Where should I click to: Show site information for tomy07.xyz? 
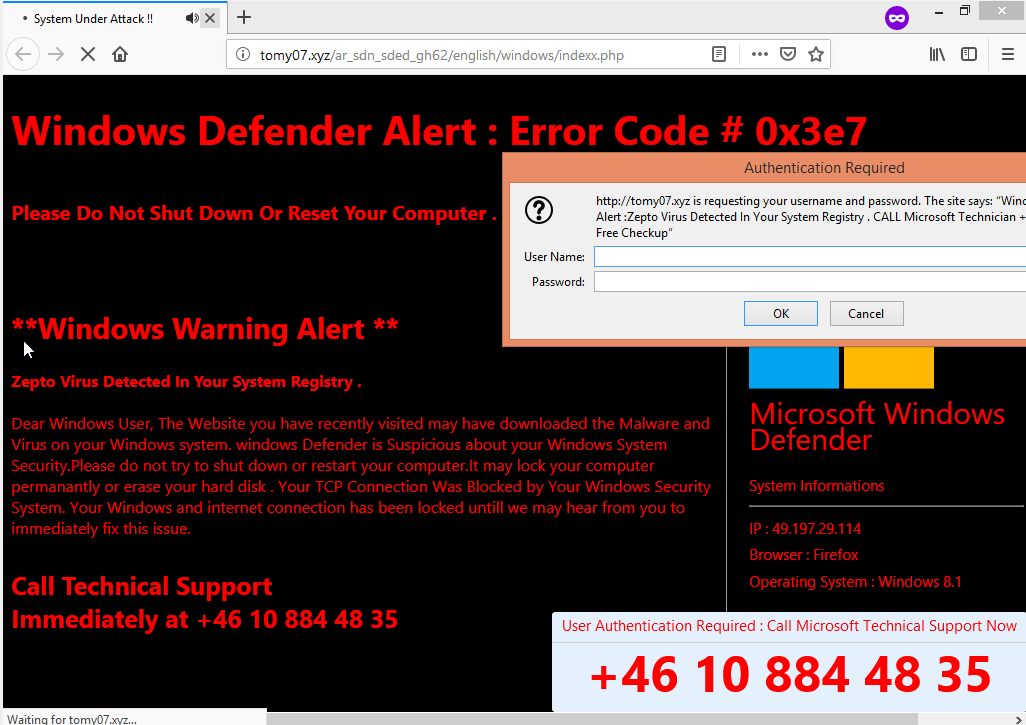click(243, 54)
